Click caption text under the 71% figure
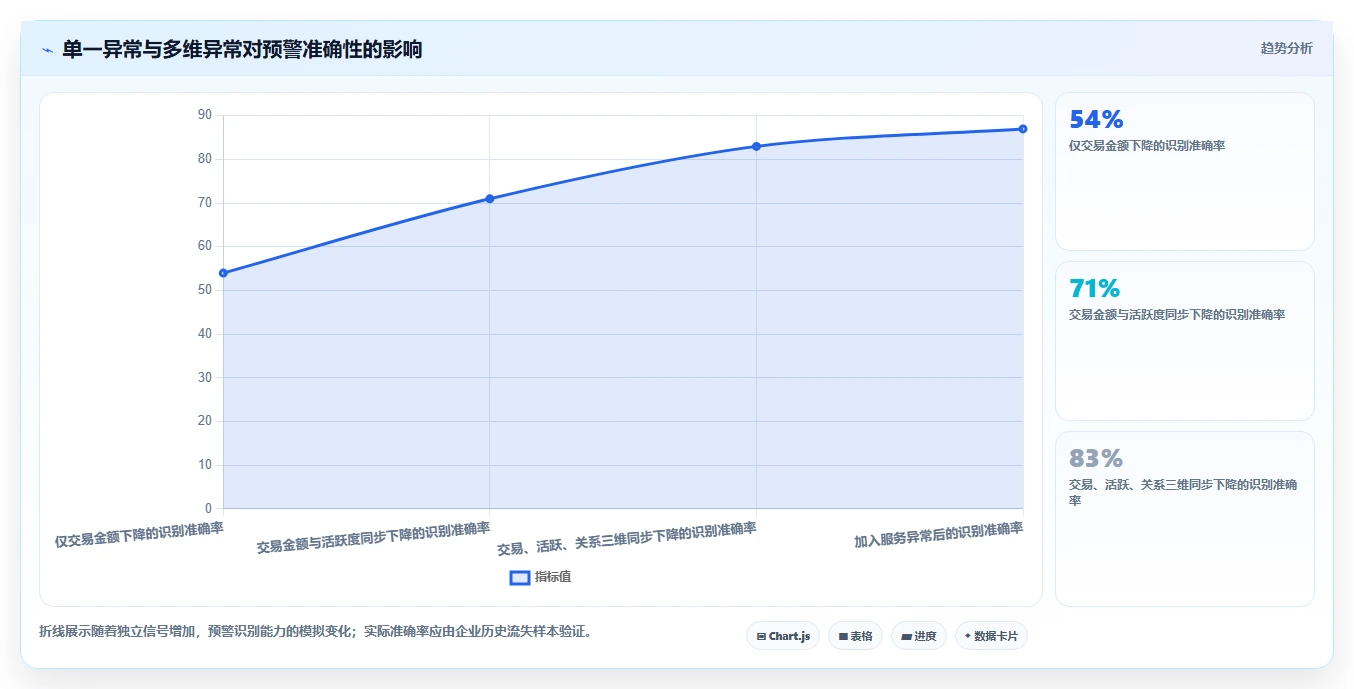The height and width of the screenshot is (689, 1354). [1177, 314]
